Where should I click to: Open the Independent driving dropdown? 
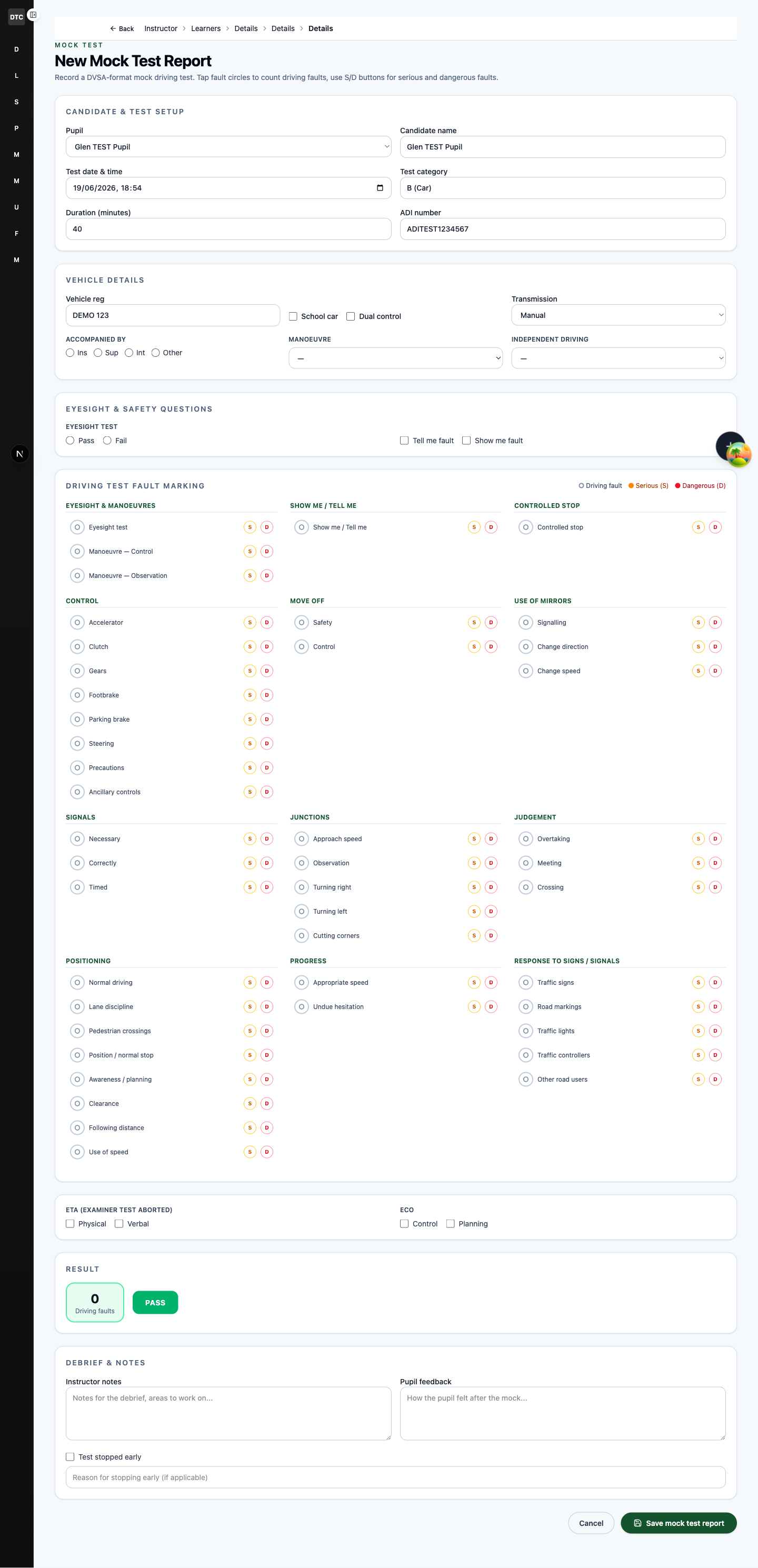(618, 358)
